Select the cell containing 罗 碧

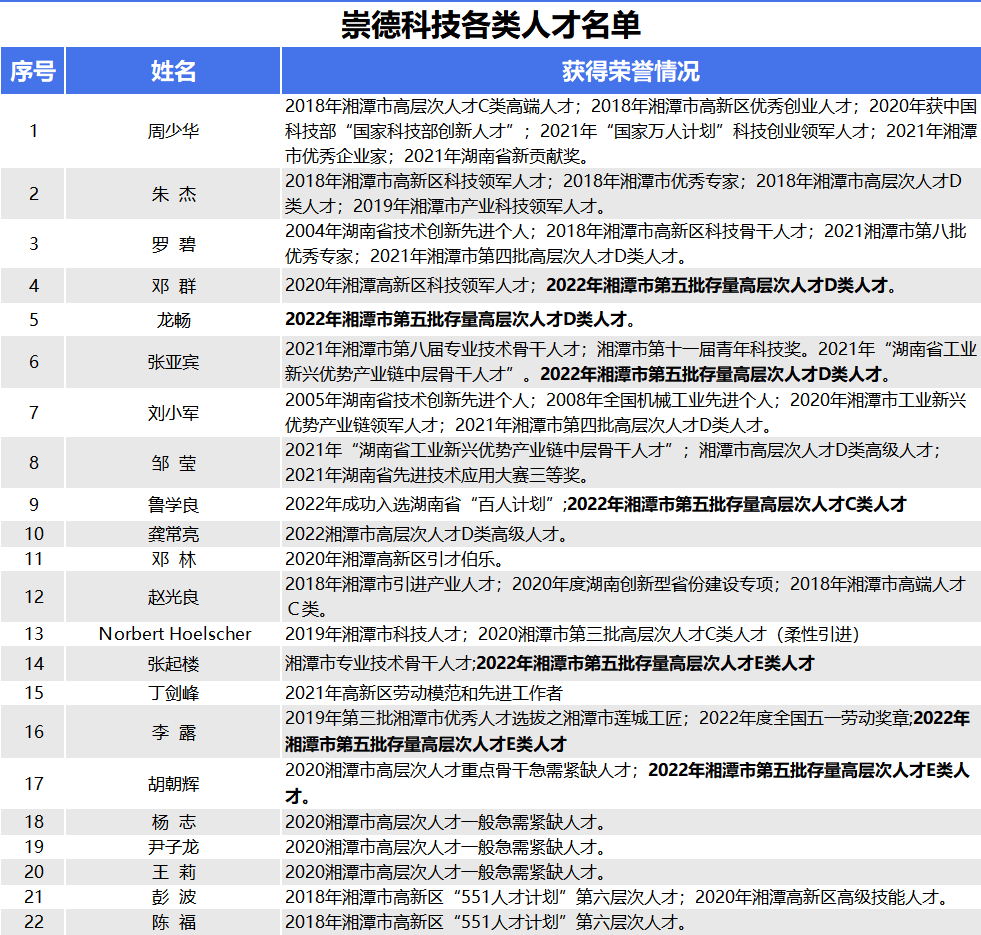(173, 243)
